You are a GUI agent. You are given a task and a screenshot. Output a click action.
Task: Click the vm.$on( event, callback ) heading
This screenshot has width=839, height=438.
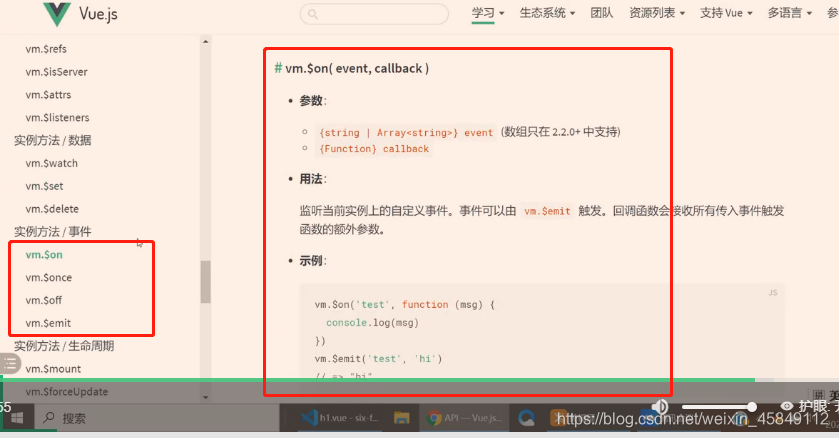click(357, 68)
